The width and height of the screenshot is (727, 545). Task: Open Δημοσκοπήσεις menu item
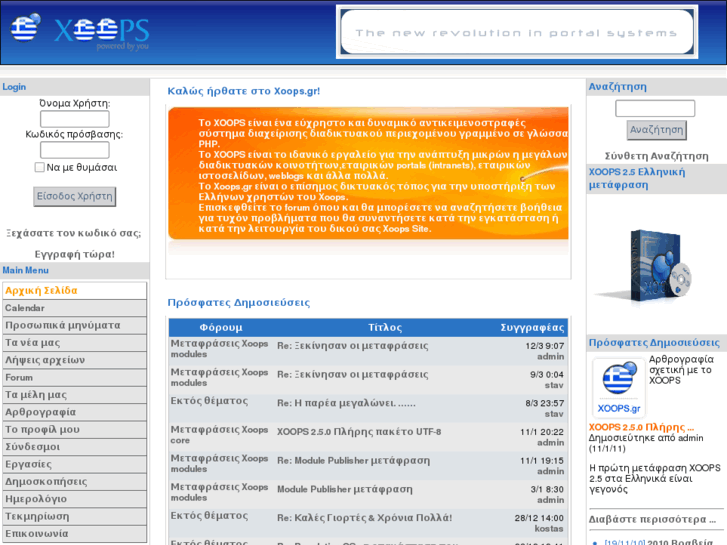coord(74,482)
